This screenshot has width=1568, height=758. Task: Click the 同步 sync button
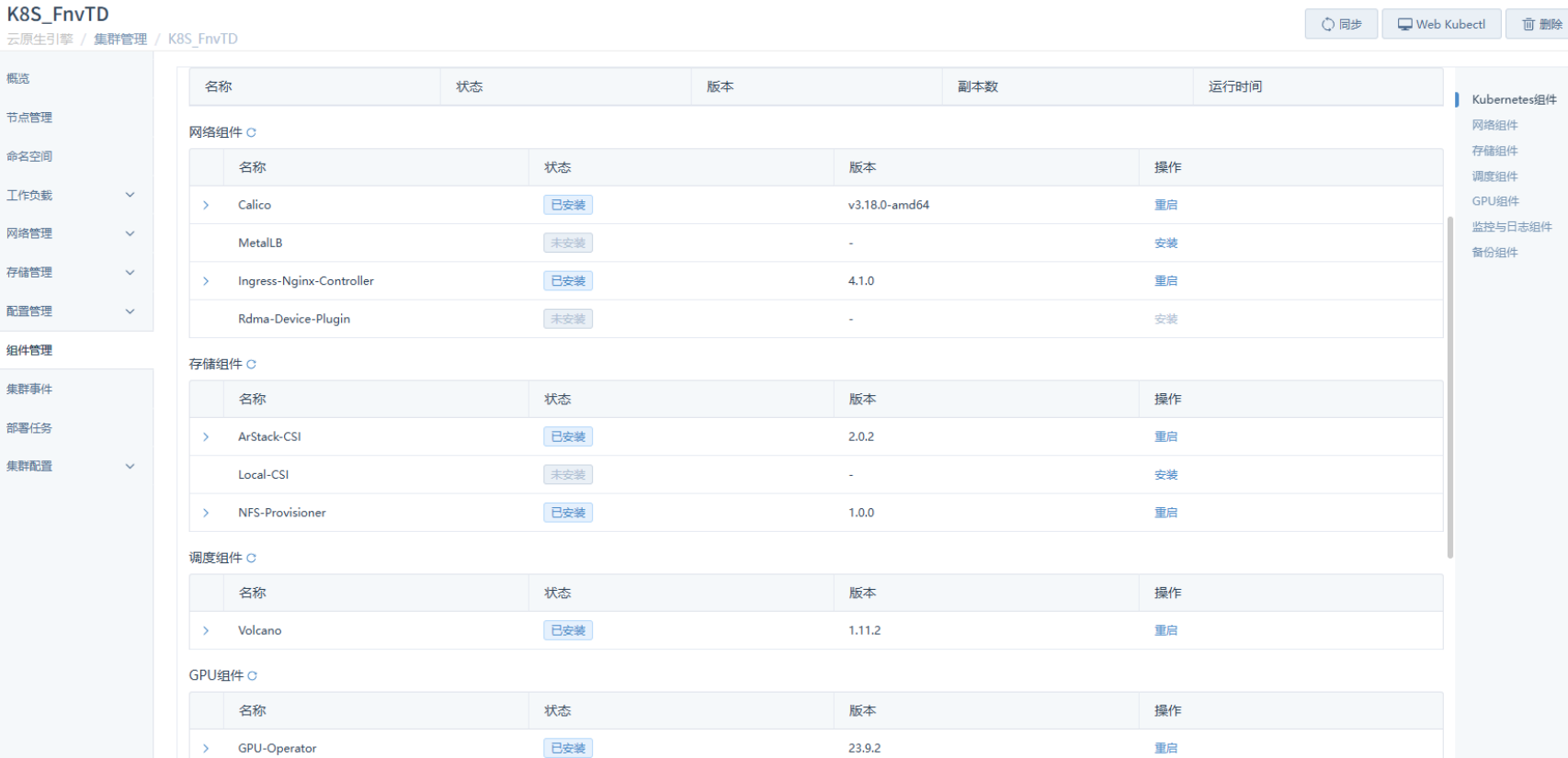[1341, 24]
